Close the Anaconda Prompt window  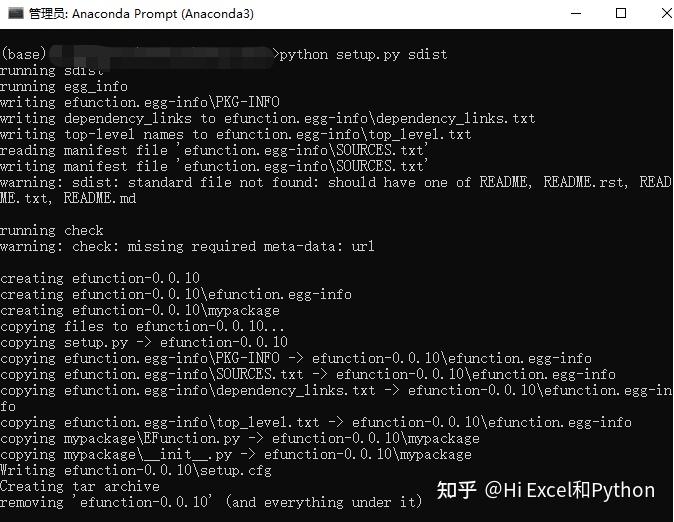click(x=667, y=13)
